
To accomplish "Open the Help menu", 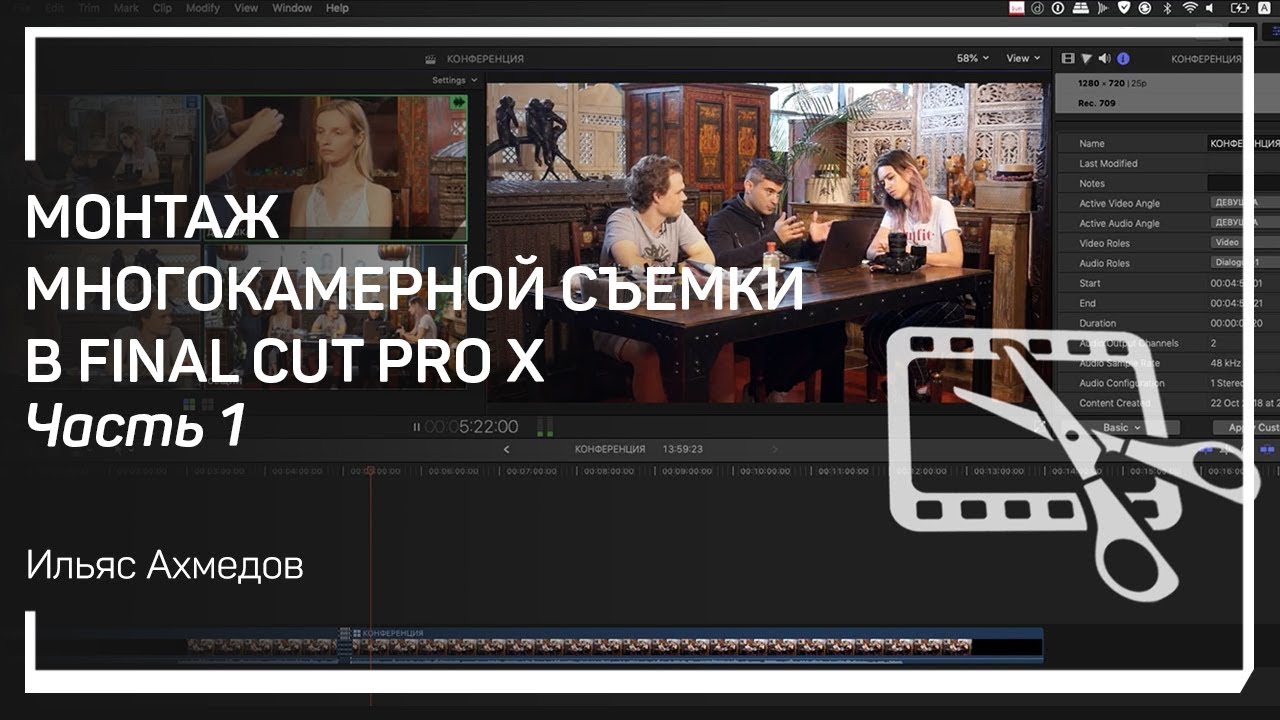I will (x=337, y=8).
